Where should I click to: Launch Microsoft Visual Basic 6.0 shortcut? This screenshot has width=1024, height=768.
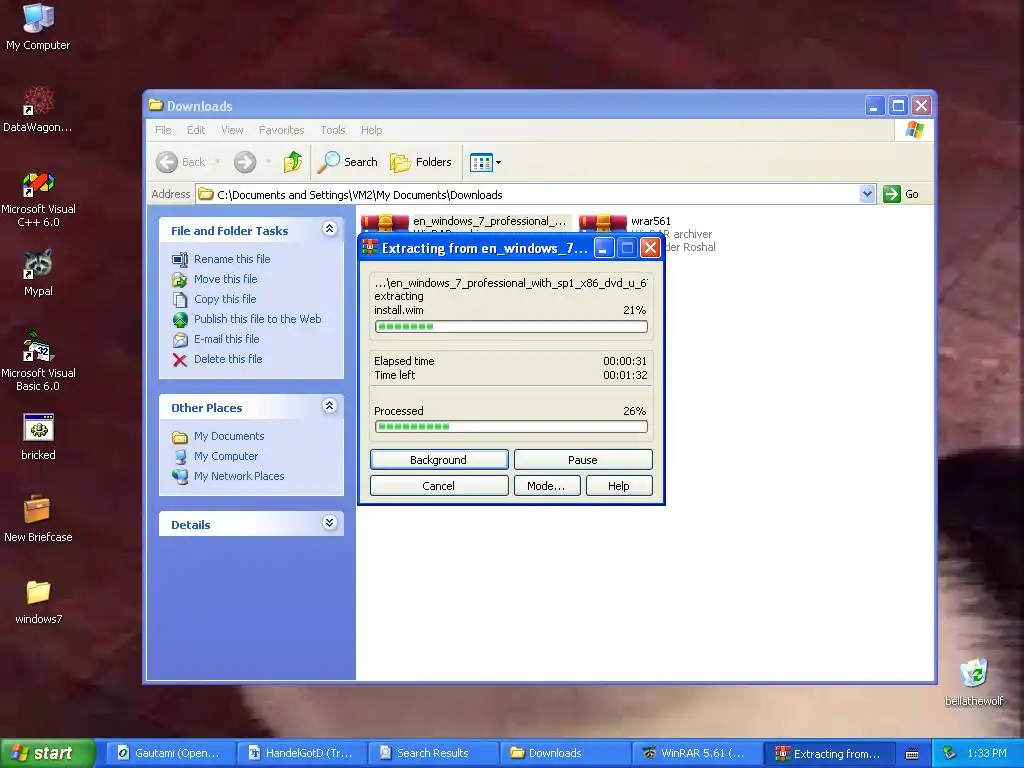[x=38, y=362]
